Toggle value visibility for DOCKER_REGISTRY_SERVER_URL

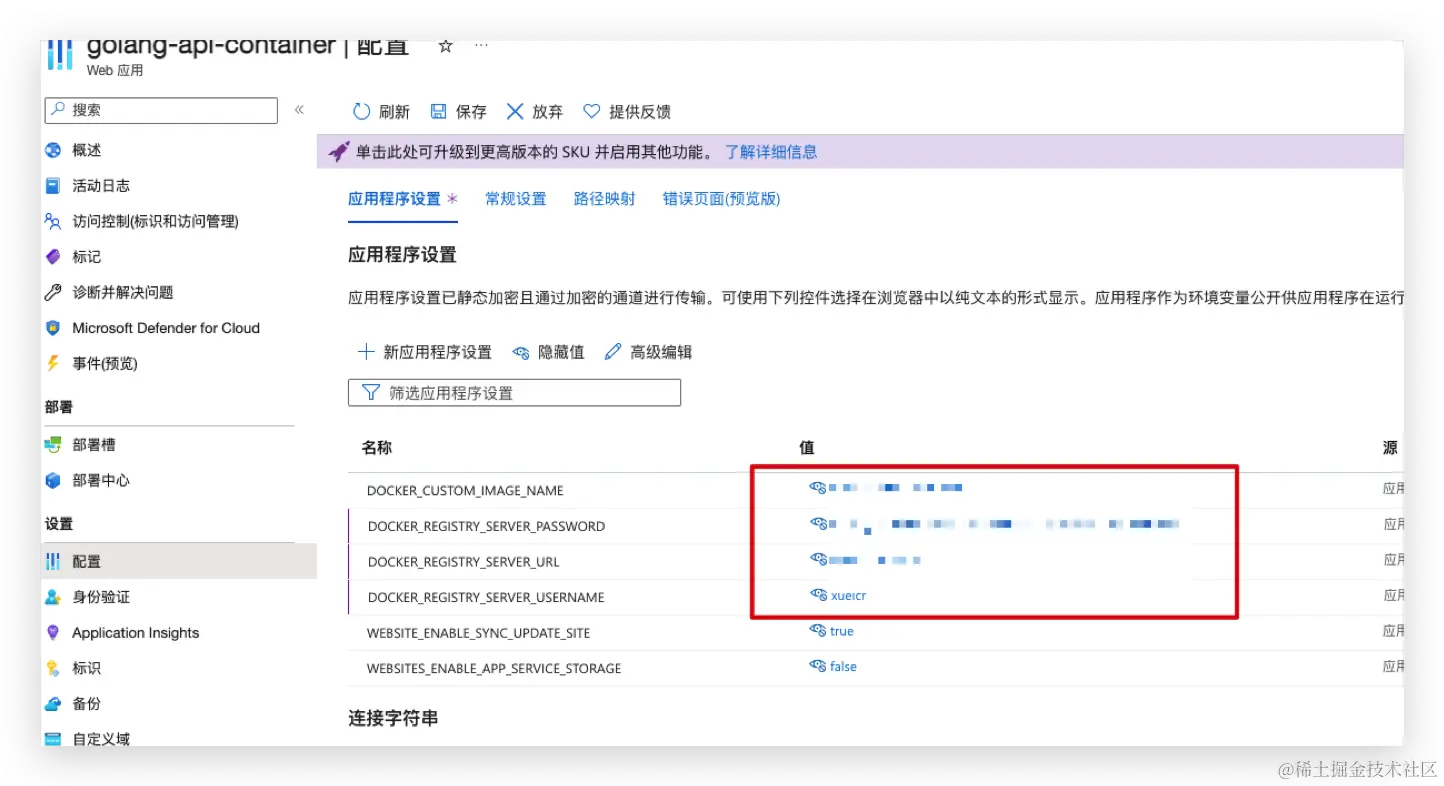pyautogui.click(x=818, y=559)
